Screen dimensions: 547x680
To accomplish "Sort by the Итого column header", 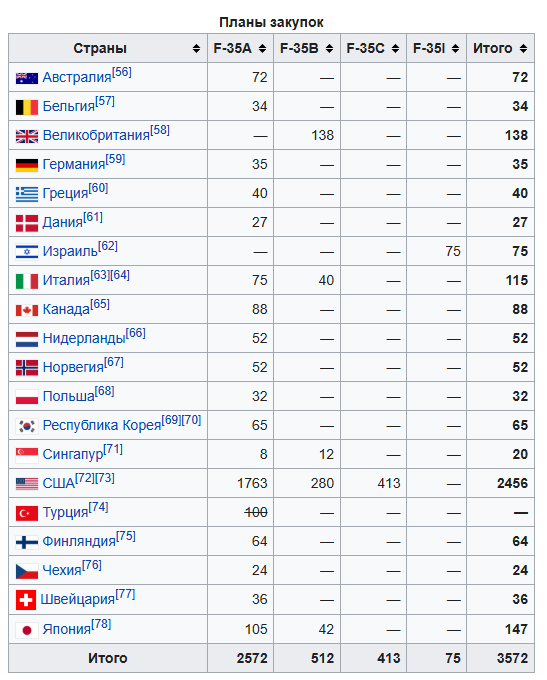I will point(500,48).
